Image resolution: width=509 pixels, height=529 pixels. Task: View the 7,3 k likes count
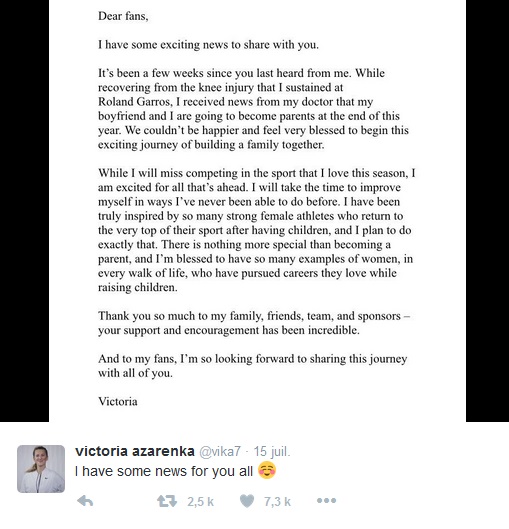click(x=277, y=502)
